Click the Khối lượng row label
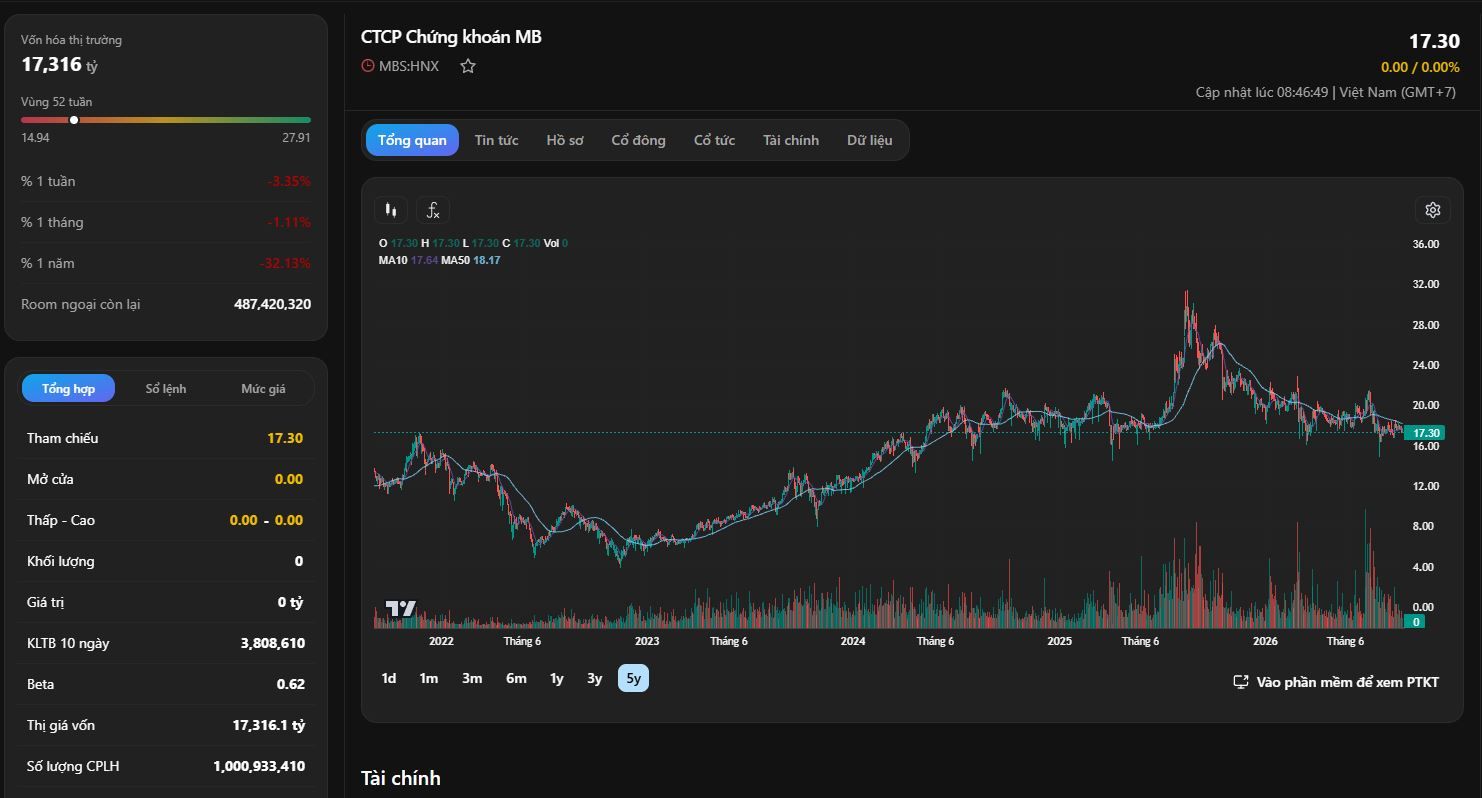The width and height of the screenshot is (1482, 798). (61, 561)
